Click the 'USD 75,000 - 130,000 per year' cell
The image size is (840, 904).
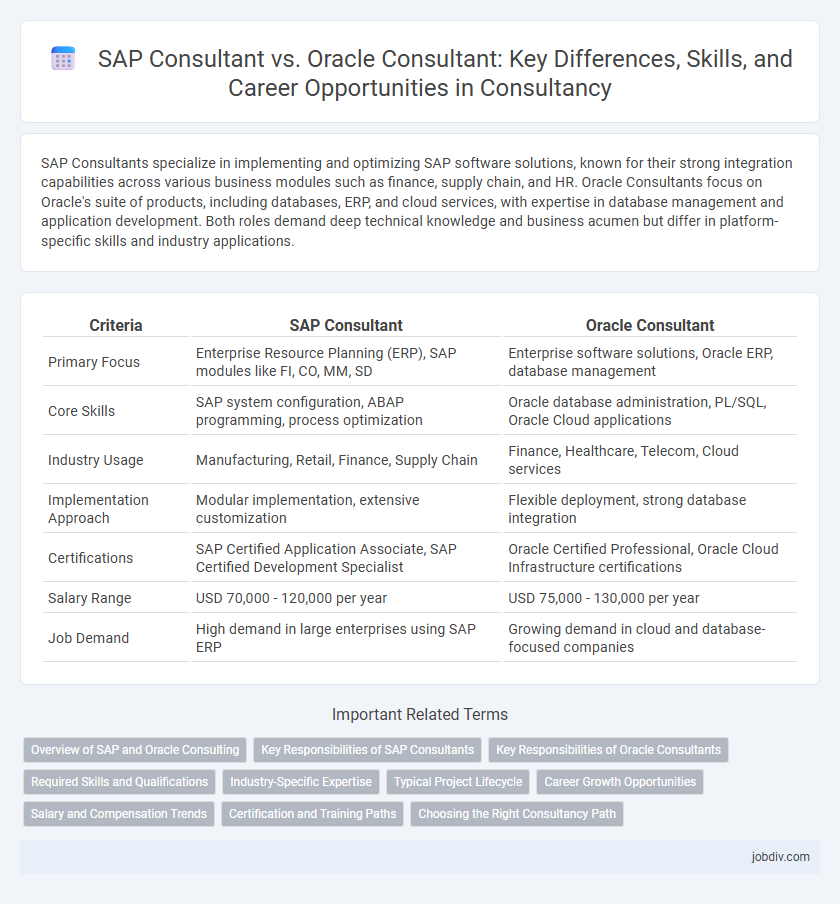[x=650, y=598]
